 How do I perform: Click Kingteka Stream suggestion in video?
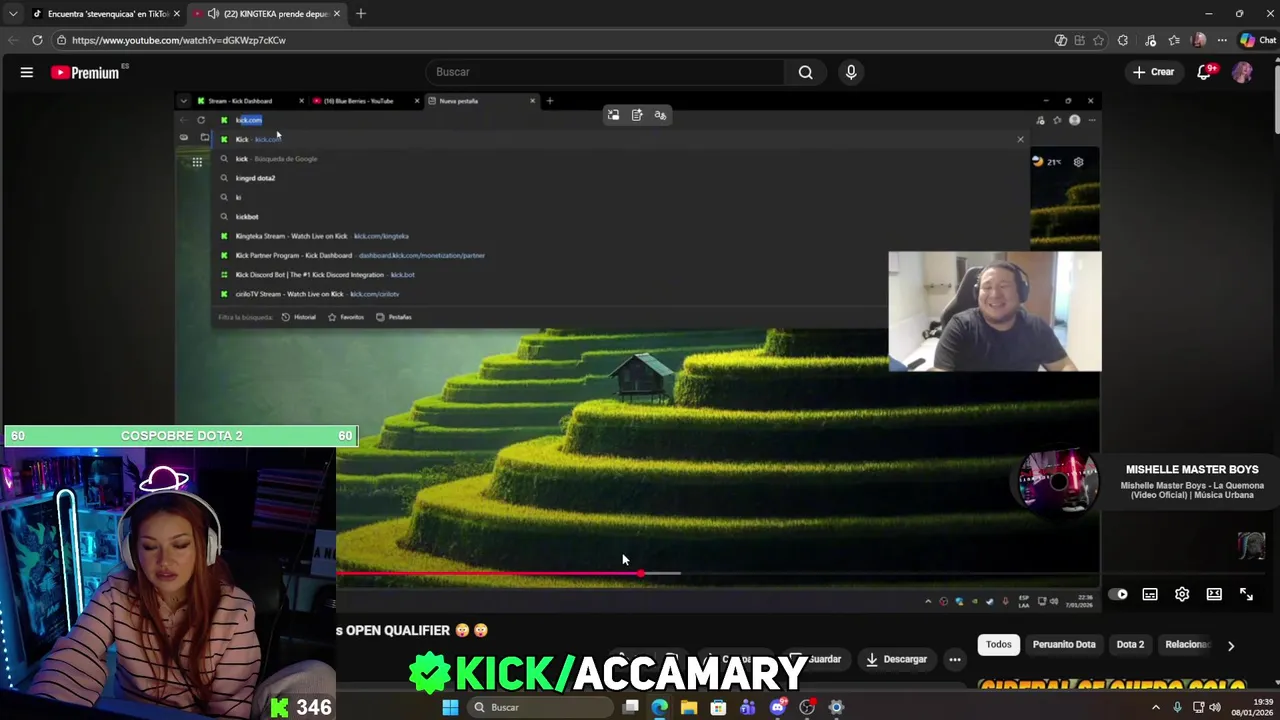(322, 236)
